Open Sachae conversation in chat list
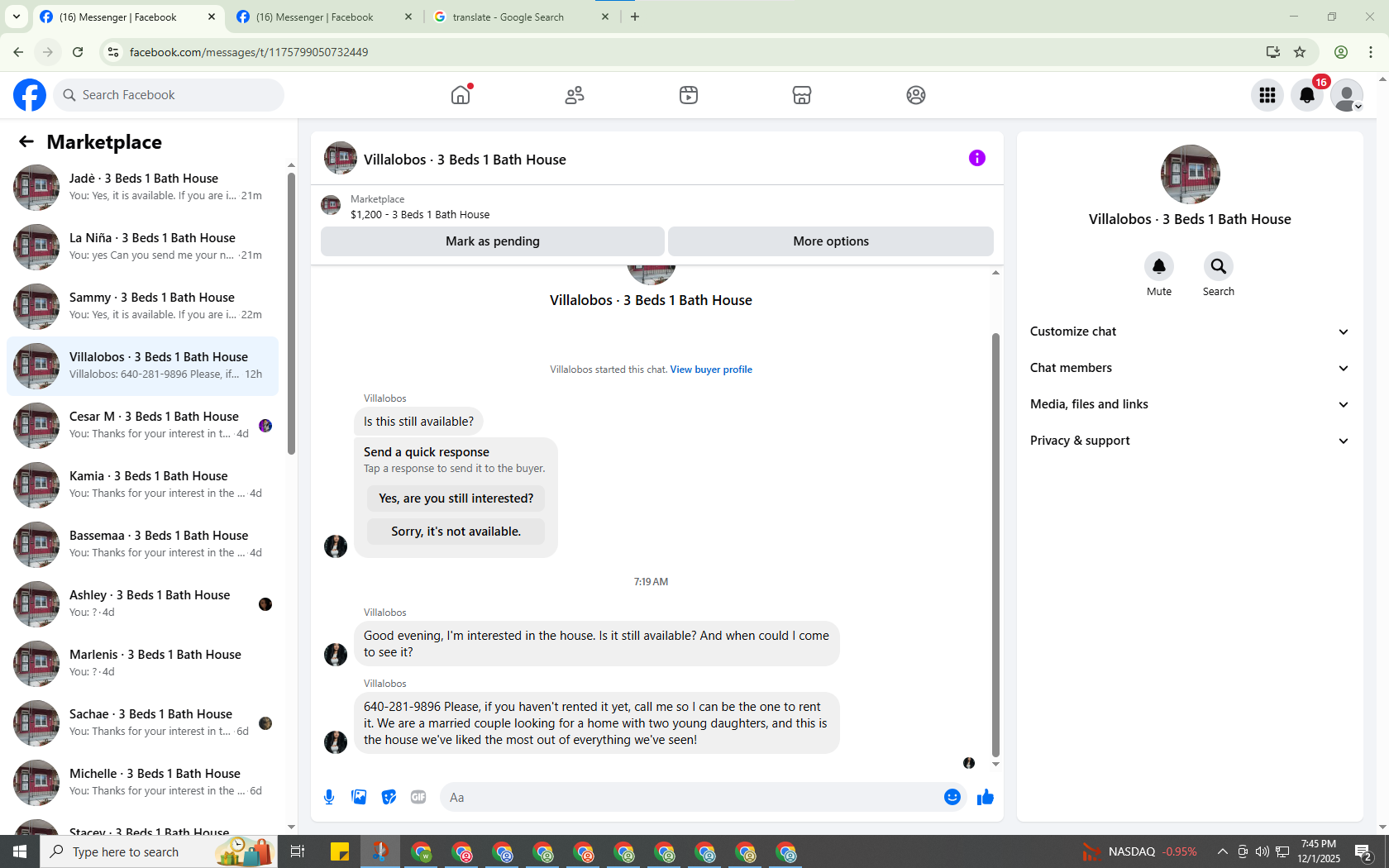This screenshot has width=1389, height=868. coord(143,723)
